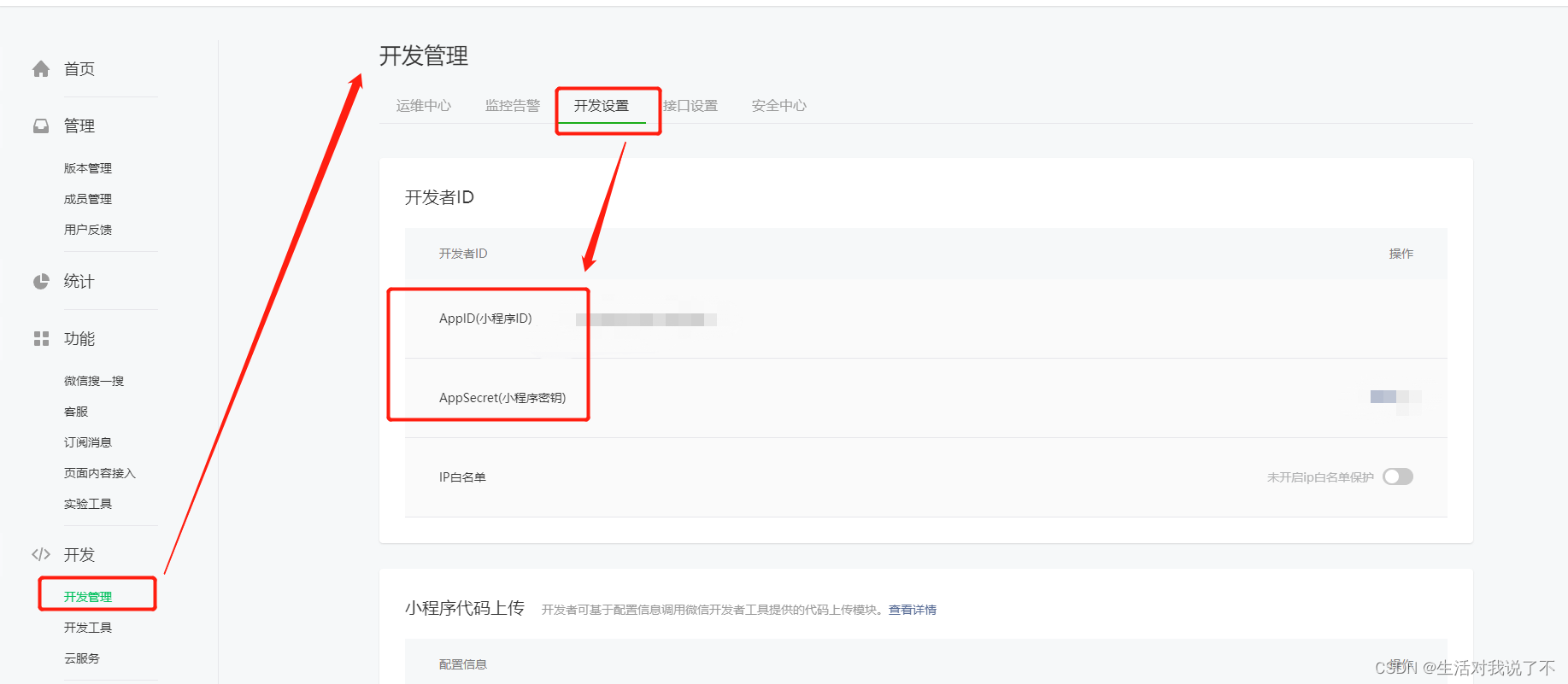Click the 开发者ID column header in the table
The width and height of the screenshot is (1568, 684).
[463, 254]
